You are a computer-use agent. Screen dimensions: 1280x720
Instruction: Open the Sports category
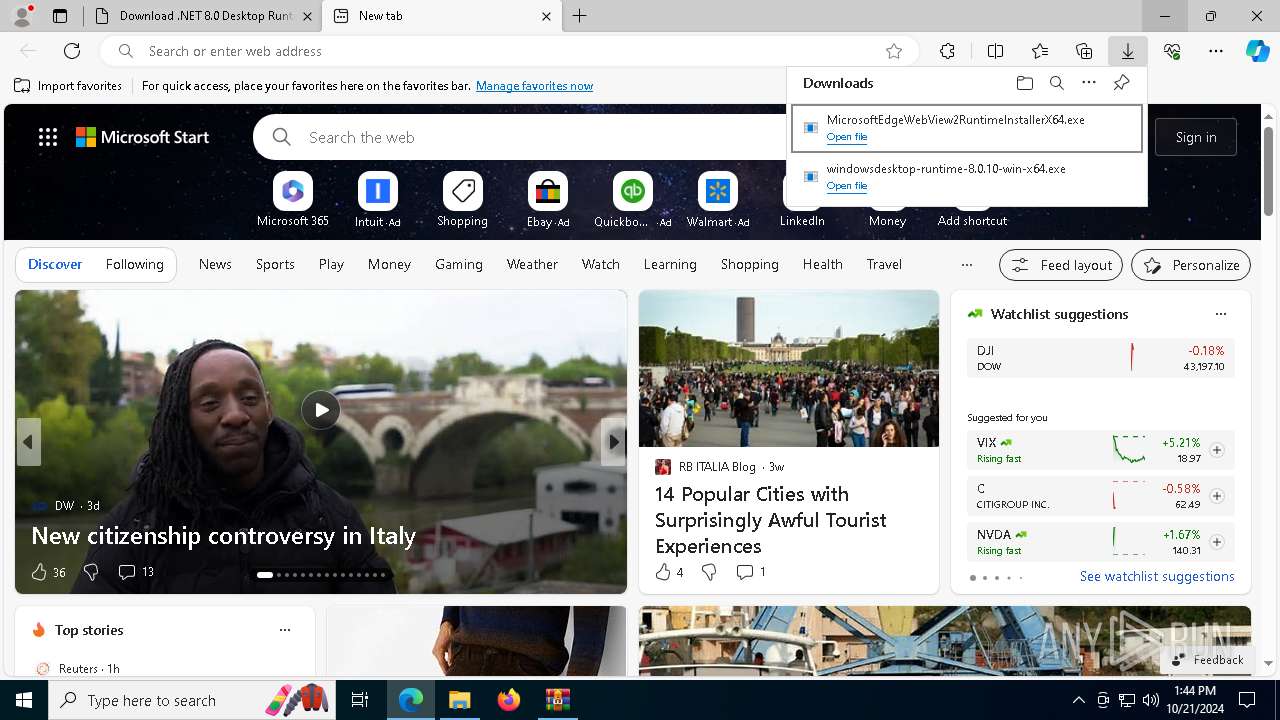[x=275, y=264]
